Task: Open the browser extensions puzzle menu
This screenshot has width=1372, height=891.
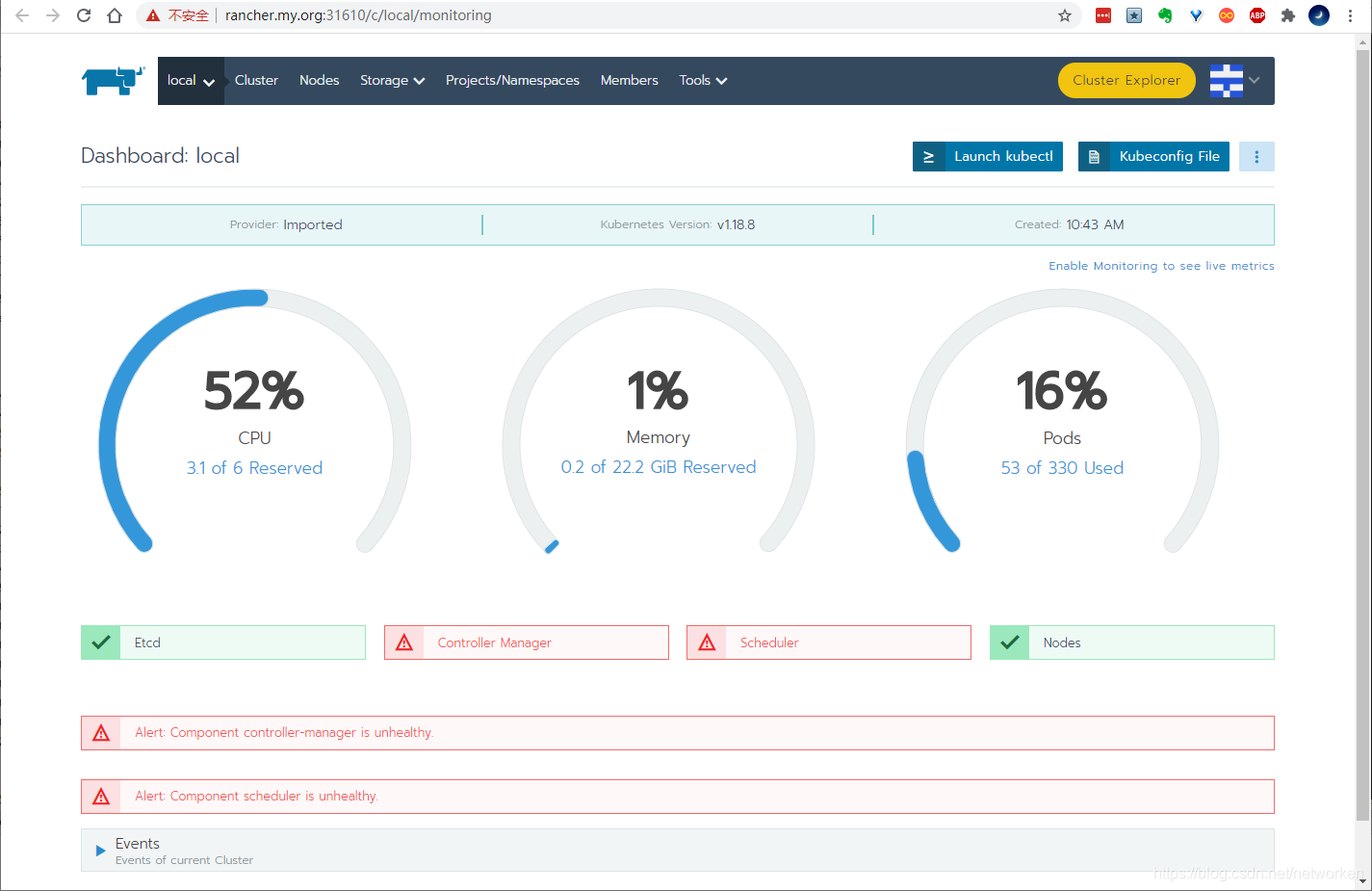Action: (x=1288, y=15)
